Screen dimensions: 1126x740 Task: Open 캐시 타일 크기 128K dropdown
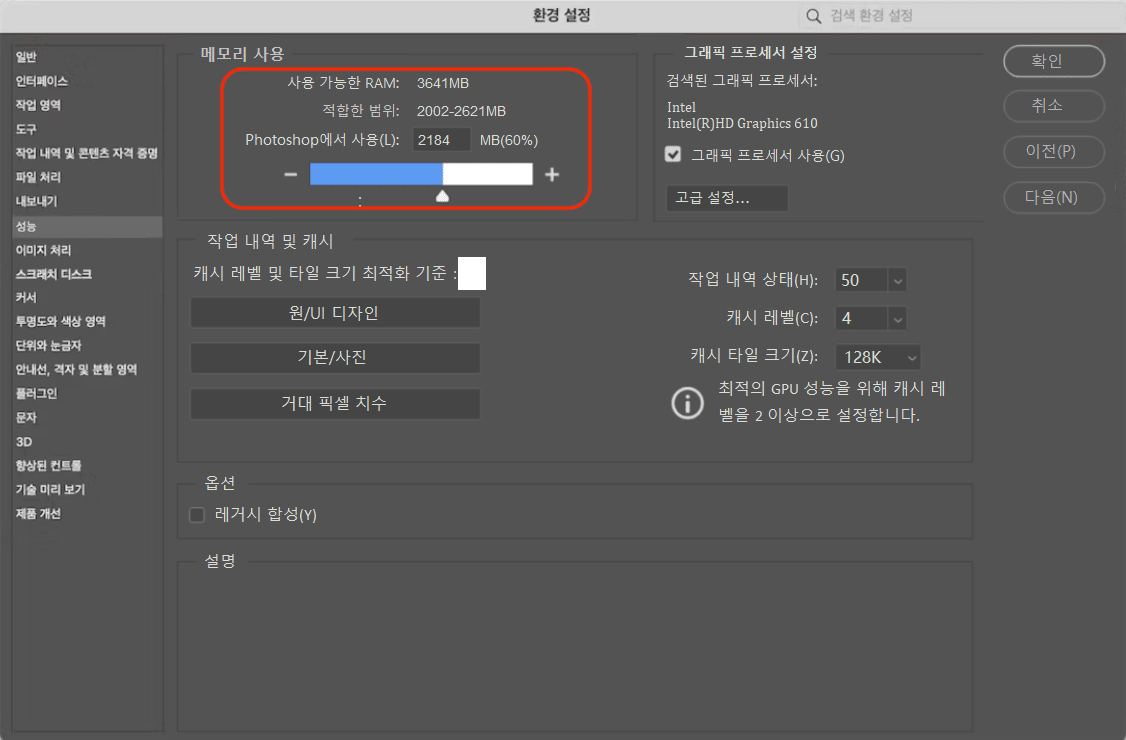[x=878, y=357]
